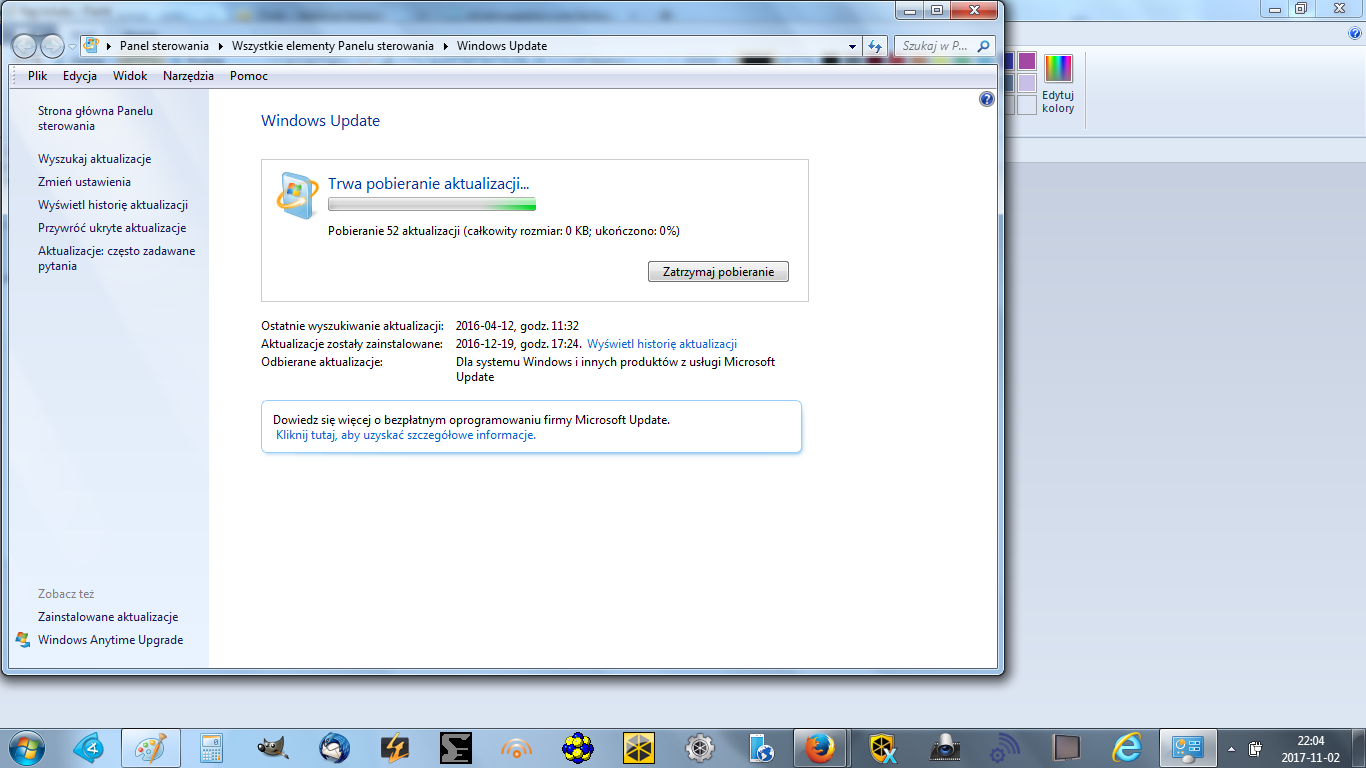1366x768 pixels.
Task: Launch Calculator from the taskbar
Action: point(211,748)
